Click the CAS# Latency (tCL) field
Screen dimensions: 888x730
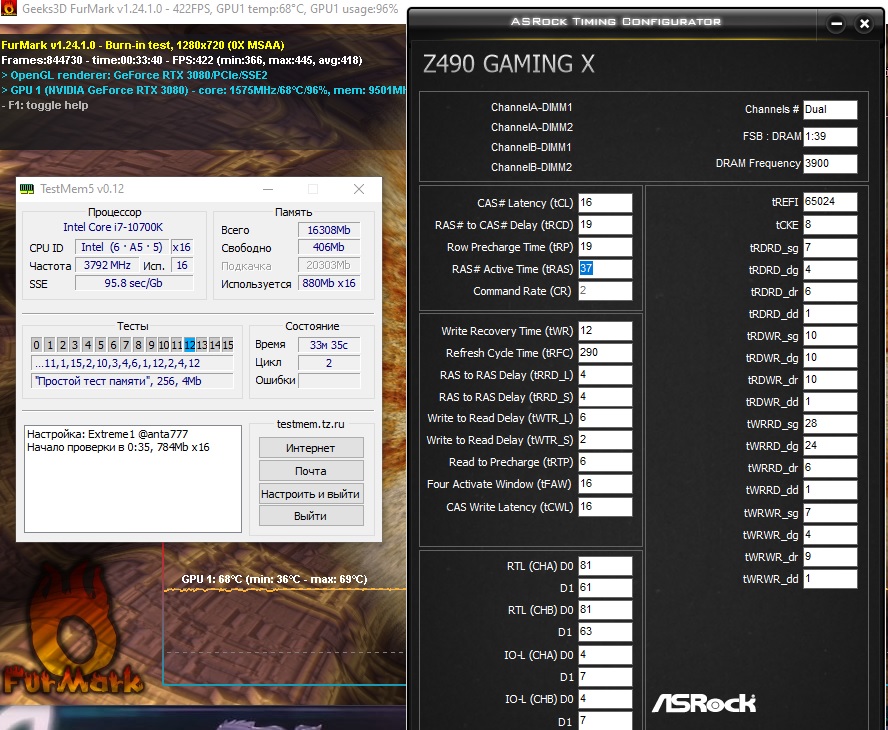(x=605, y=203)
